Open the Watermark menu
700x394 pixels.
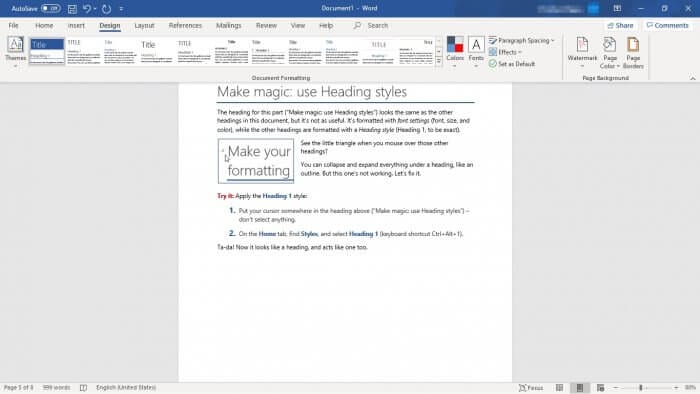pyautogui.click(x=582, y=52)
